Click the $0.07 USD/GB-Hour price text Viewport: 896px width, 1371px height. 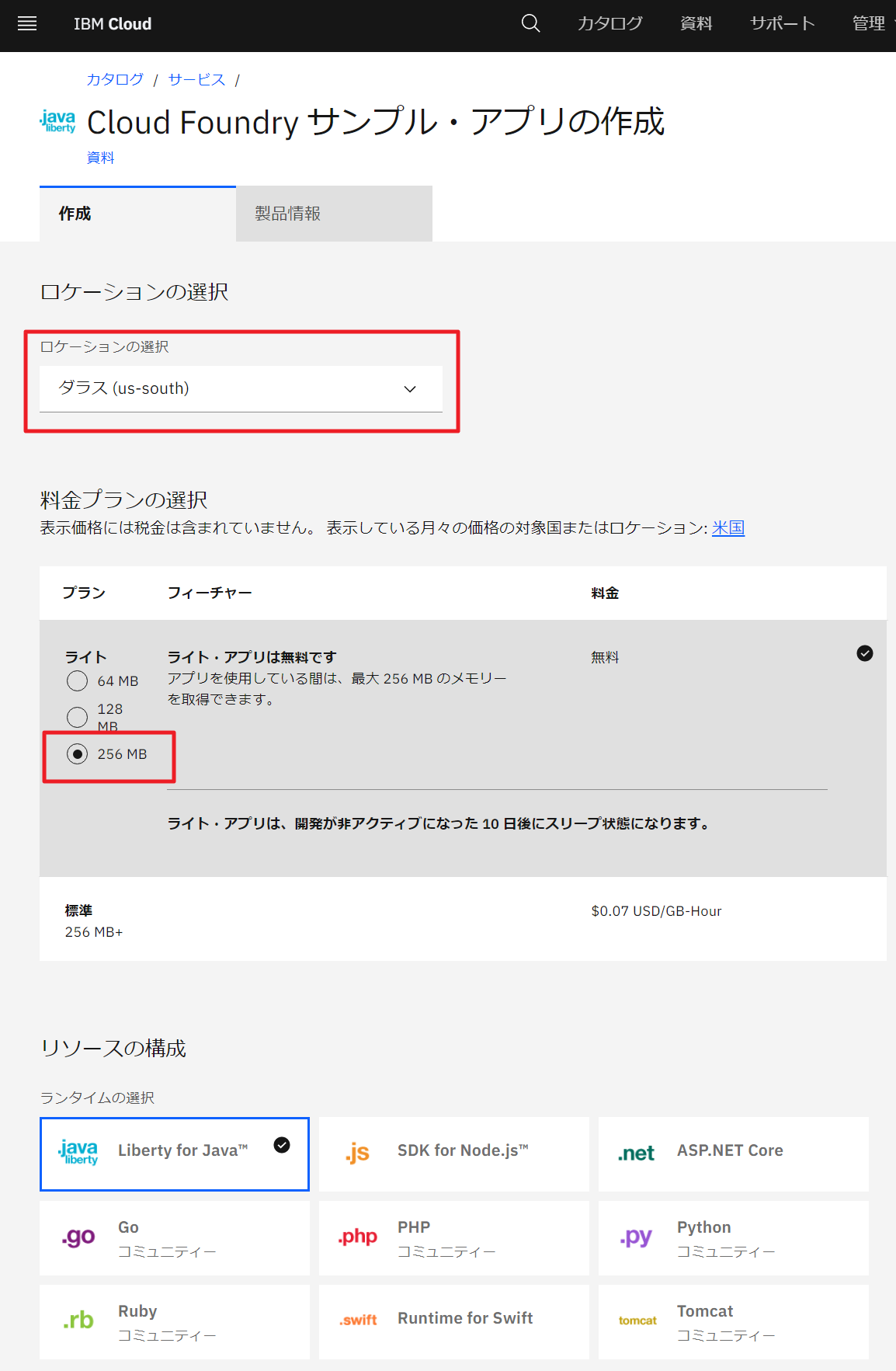[x=656, y=911]
